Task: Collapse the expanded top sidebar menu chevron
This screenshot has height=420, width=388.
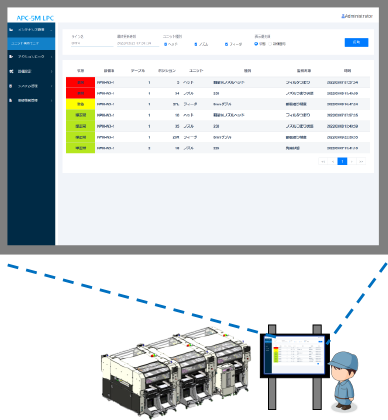Action: coord(51,30)
